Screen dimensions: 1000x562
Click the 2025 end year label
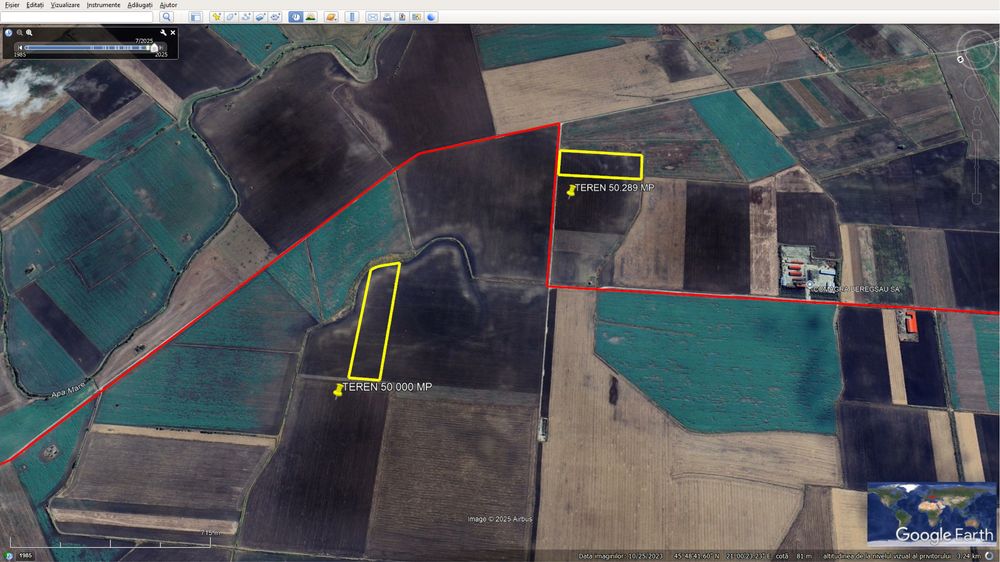click(161, 55)
